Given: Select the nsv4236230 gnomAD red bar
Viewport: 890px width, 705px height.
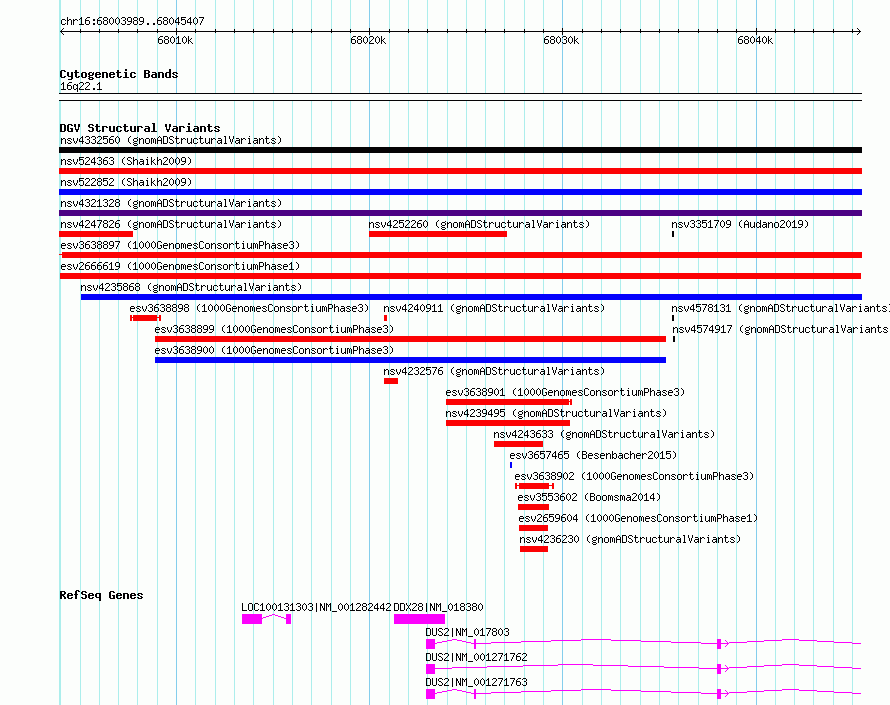Looking at the screenshot, I should (534, 549).
